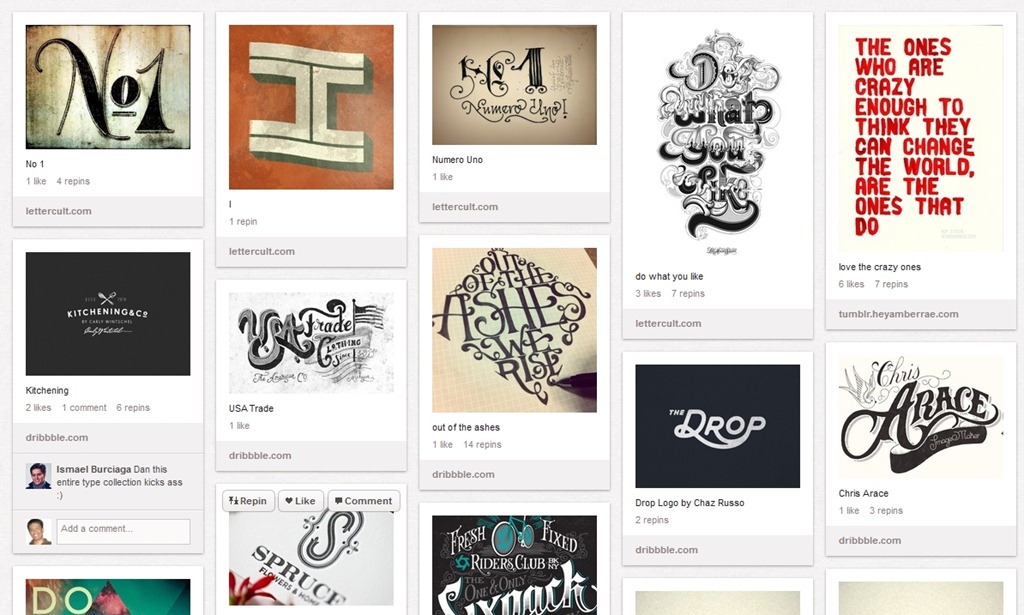This screenshot has height=615, width=1024.
Task: Open the USA Trade pin image
Action: [x=311, y=343]
